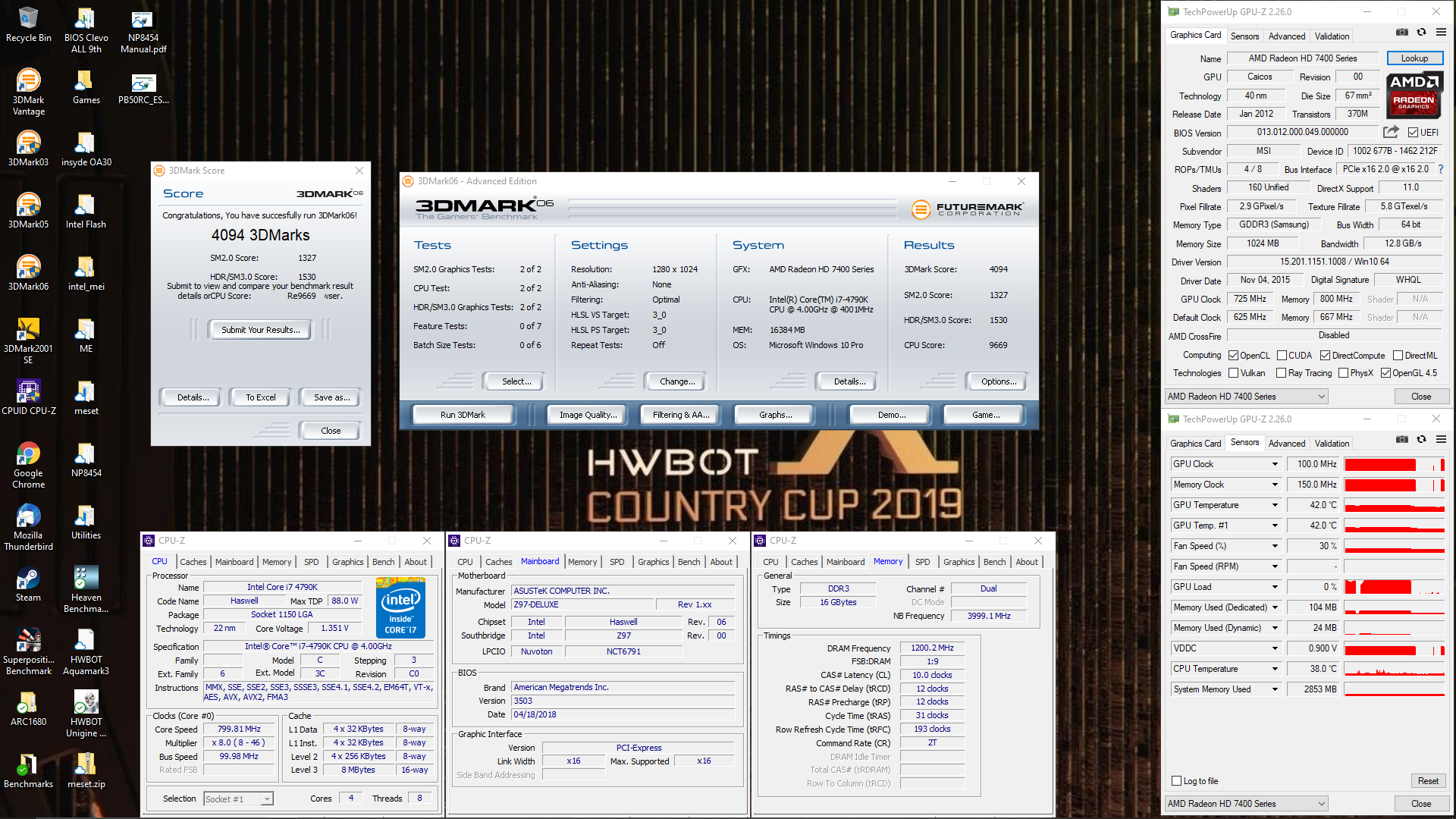Open the 3DMark05 desktop shortcut
Screen dimensions: 1456x819
[x=29, y=211]
